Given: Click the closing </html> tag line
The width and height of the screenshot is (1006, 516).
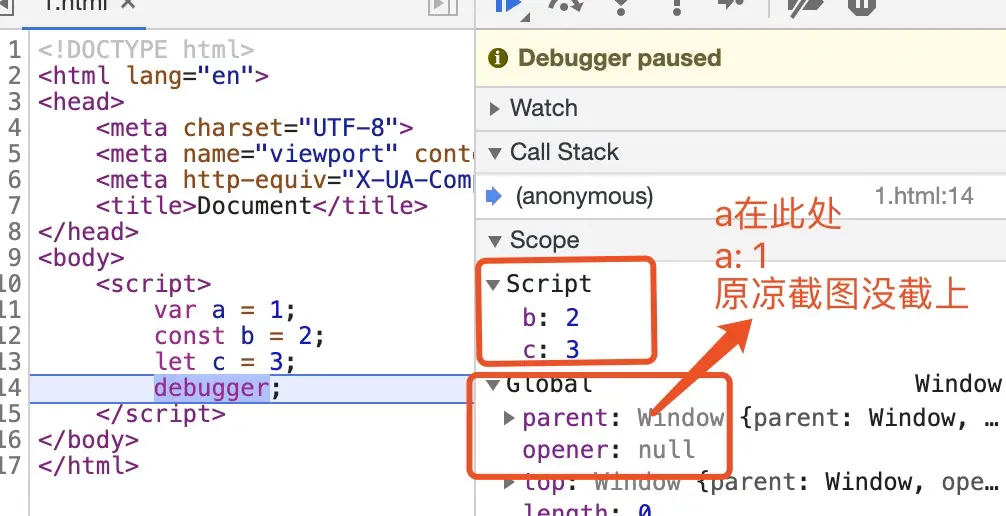Looking at the screenshot, I should pos(88,466).
